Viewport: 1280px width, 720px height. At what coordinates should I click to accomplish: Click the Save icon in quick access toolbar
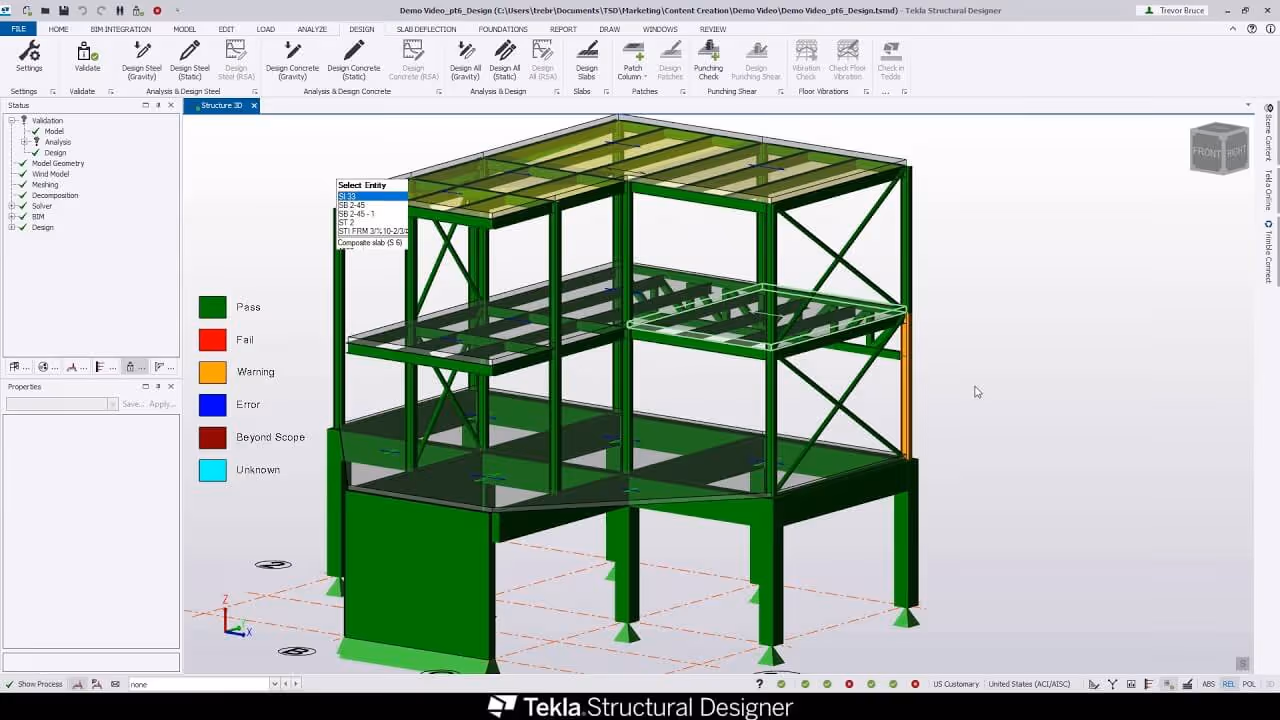(x=64, y=10)
